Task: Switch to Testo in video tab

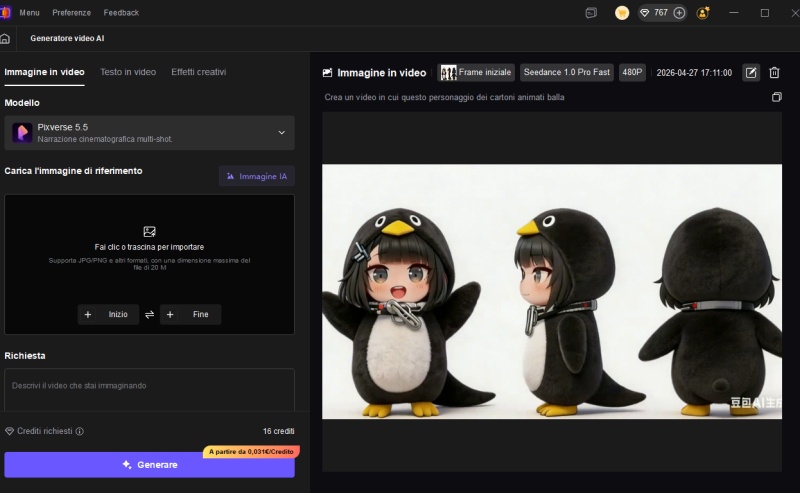Action: 128,72
